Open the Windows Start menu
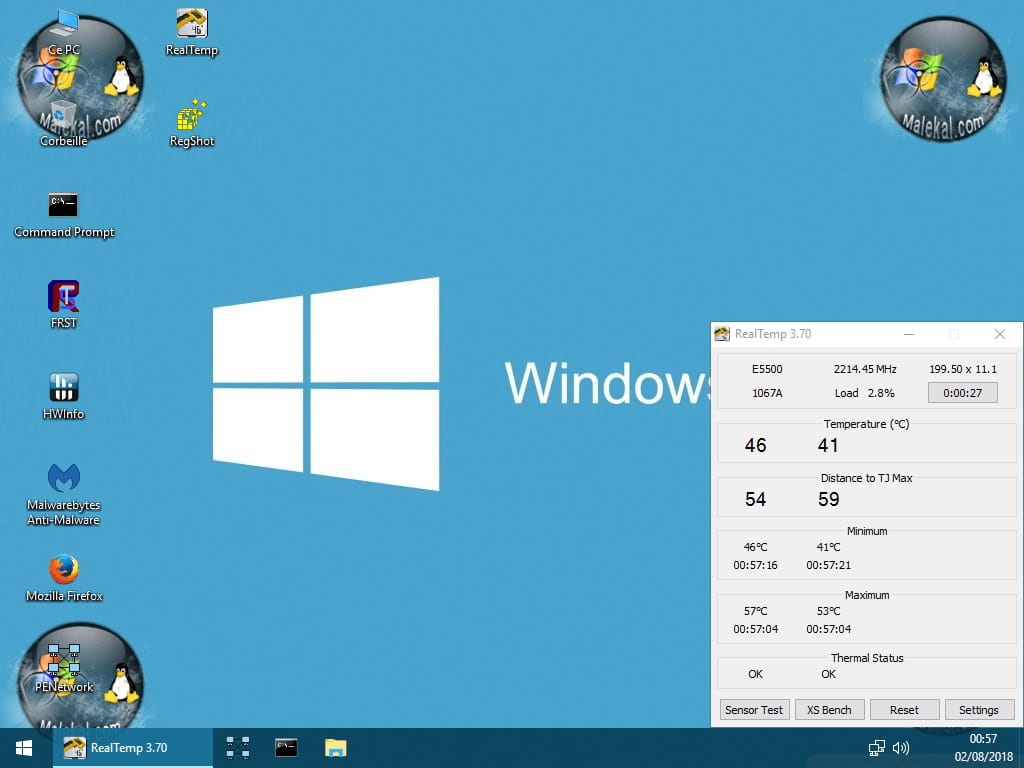Viewport: 1024px width, 768px height. [24, 748]
